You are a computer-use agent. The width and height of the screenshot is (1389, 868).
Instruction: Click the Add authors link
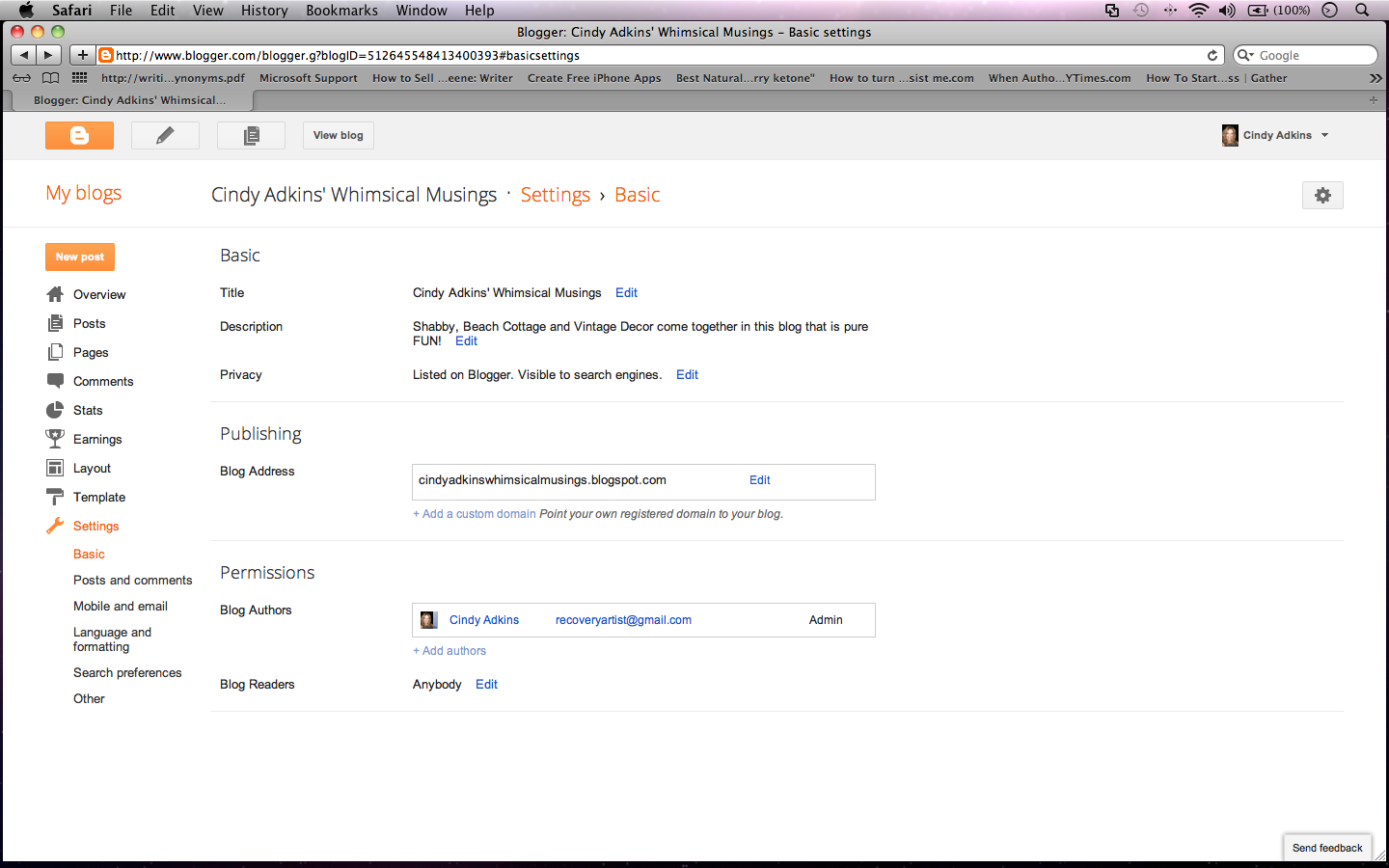[x=449, y=651]
